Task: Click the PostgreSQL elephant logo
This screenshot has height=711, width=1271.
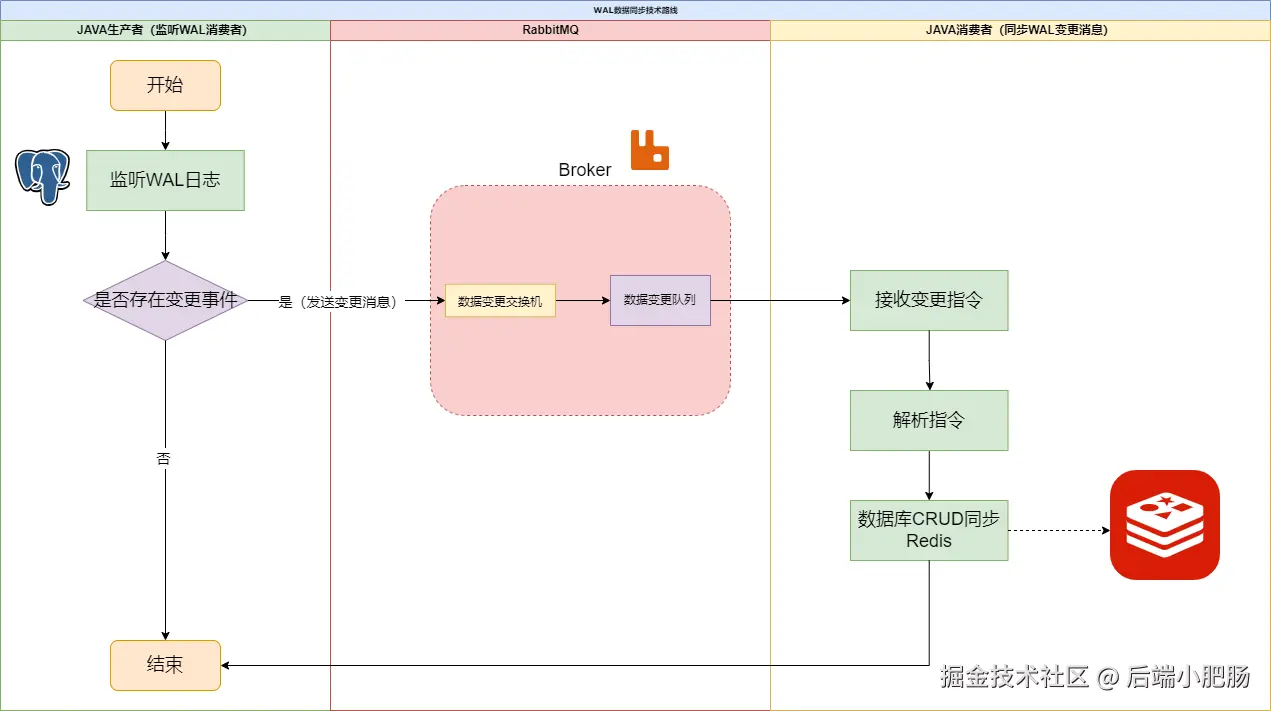Action: (40, 178)
